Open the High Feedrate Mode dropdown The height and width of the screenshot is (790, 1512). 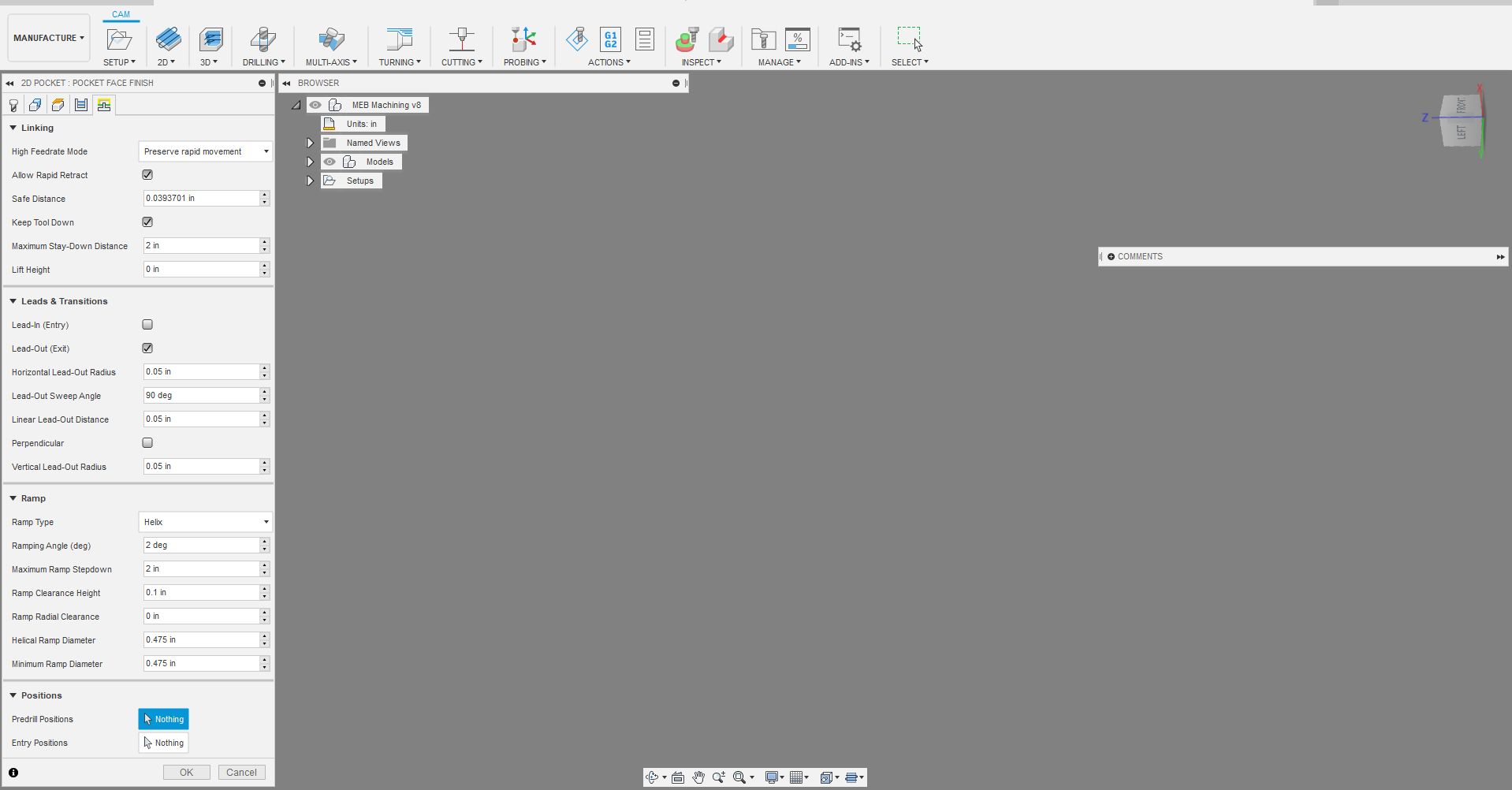(205, 151)
